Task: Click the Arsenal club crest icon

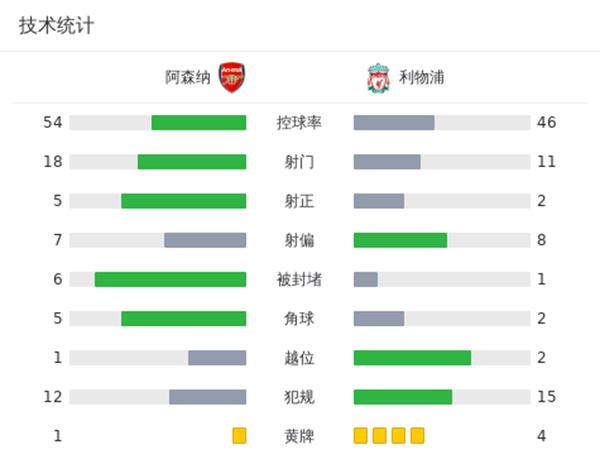Action: [x=232, y=77]
